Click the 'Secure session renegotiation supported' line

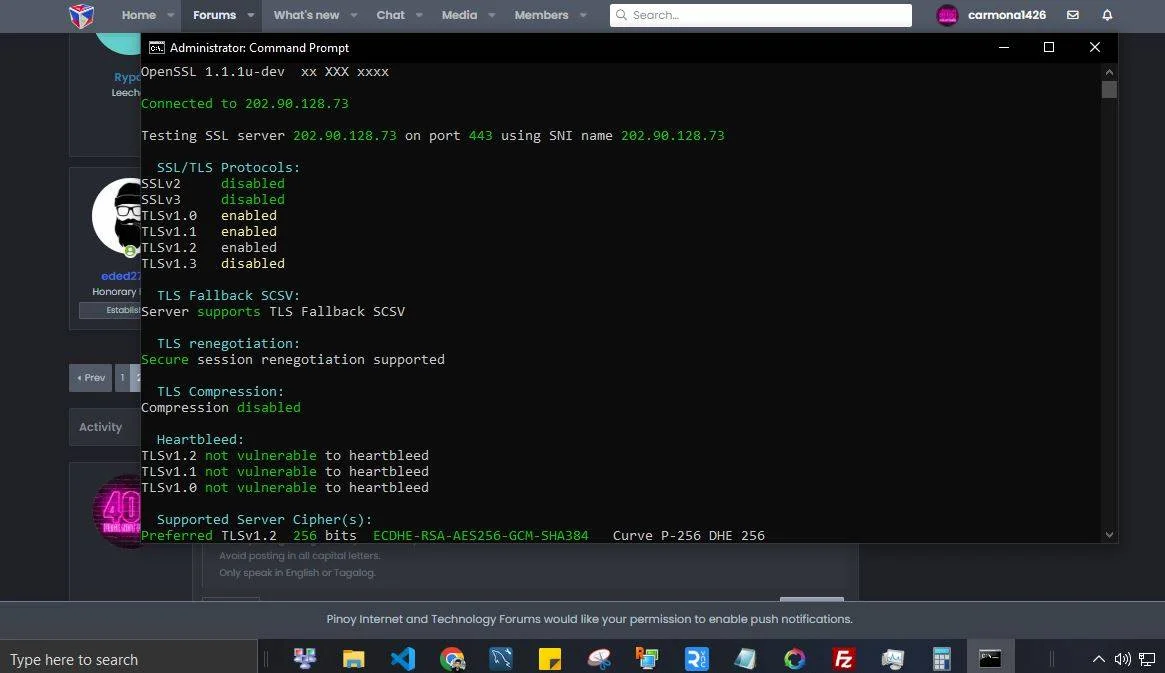coord(293,359)
